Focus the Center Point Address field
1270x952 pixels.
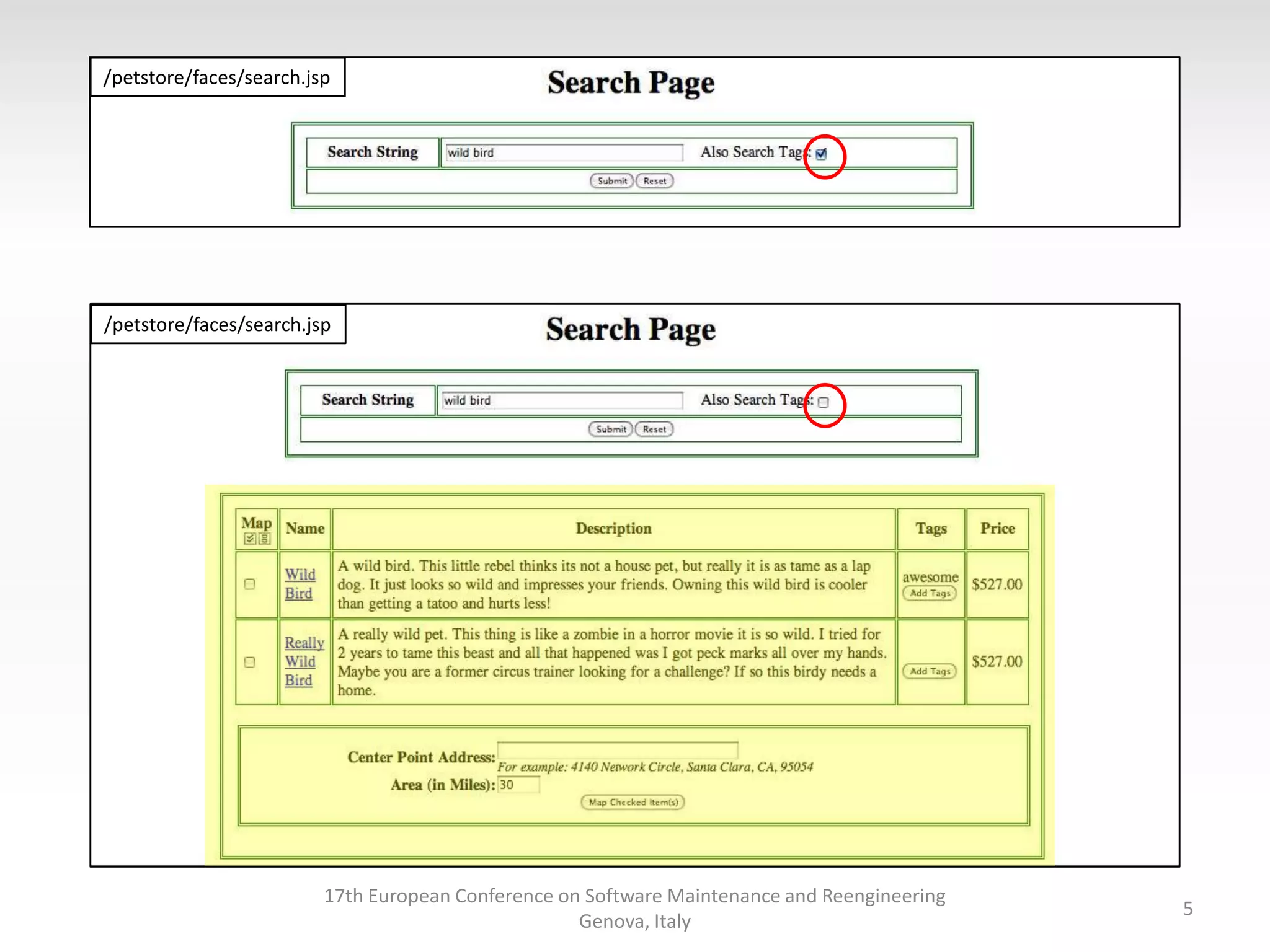[617, 750]
